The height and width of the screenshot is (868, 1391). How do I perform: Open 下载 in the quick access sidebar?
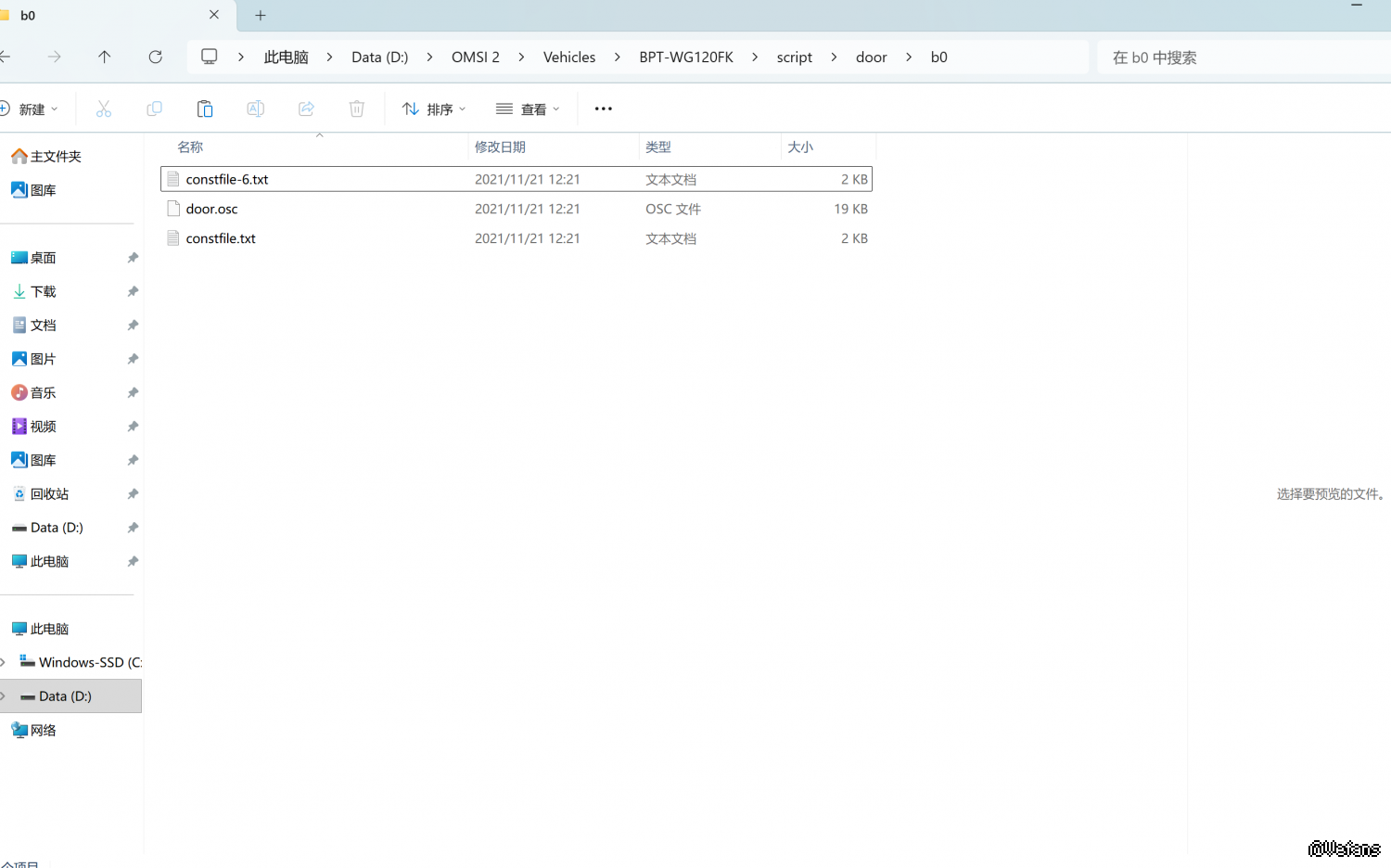pos(44,292)
